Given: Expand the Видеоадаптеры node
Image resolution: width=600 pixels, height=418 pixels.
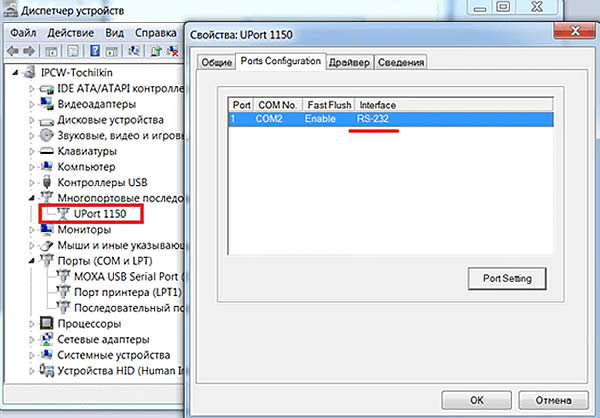Looking at the screenshot, I should [x=32, y=104].
